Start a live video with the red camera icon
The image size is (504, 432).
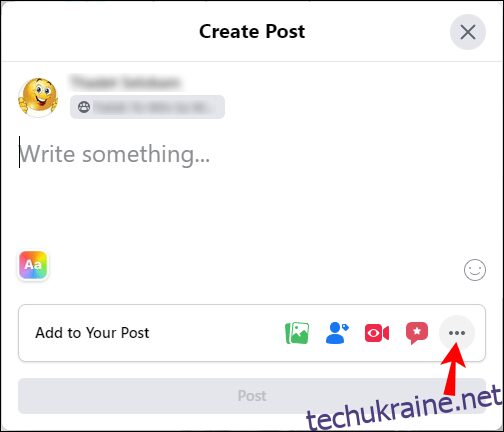(x=377, y=333)
